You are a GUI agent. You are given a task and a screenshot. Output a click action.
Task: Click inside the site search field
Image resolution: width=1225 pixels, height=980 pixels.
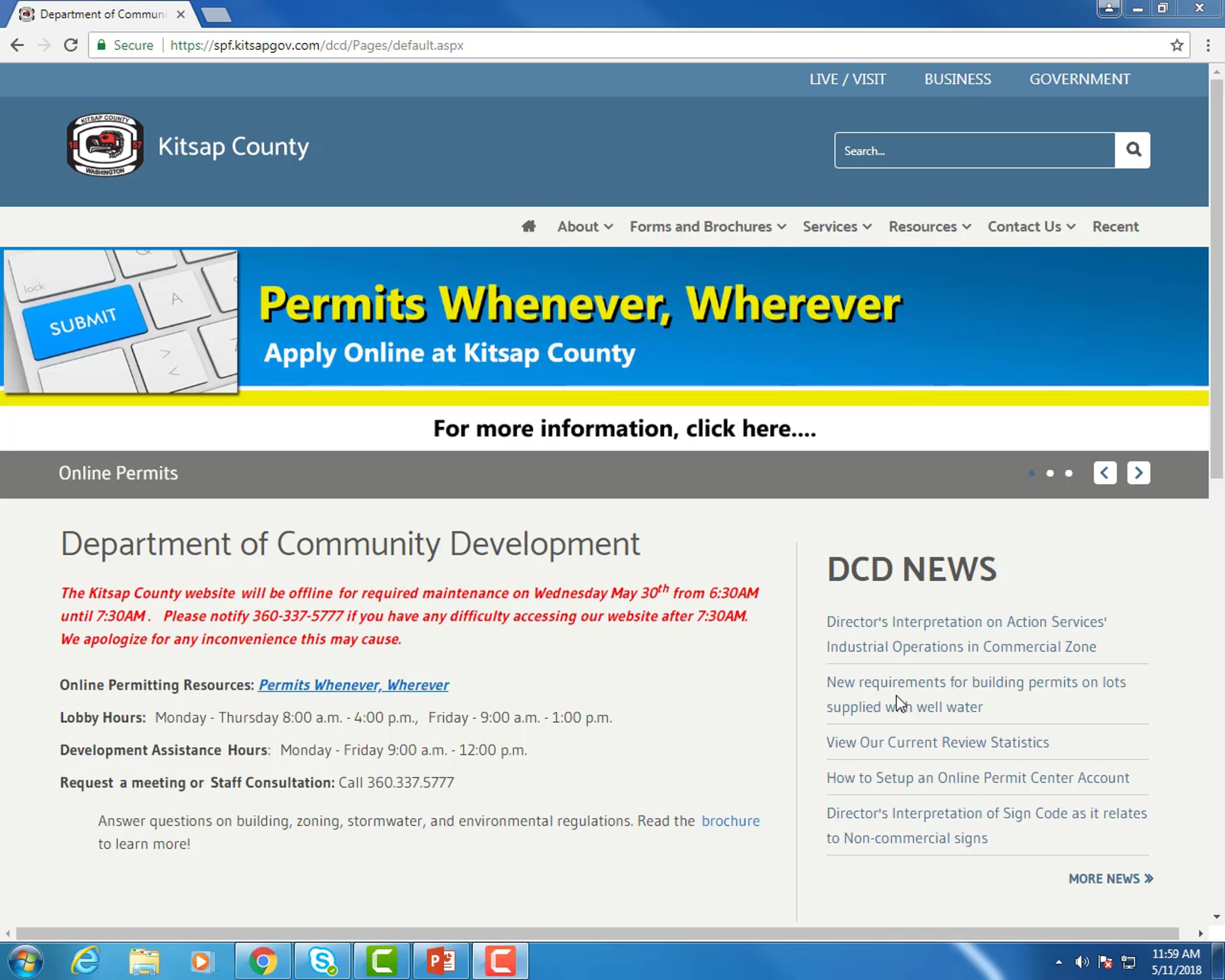coord(974,151)
